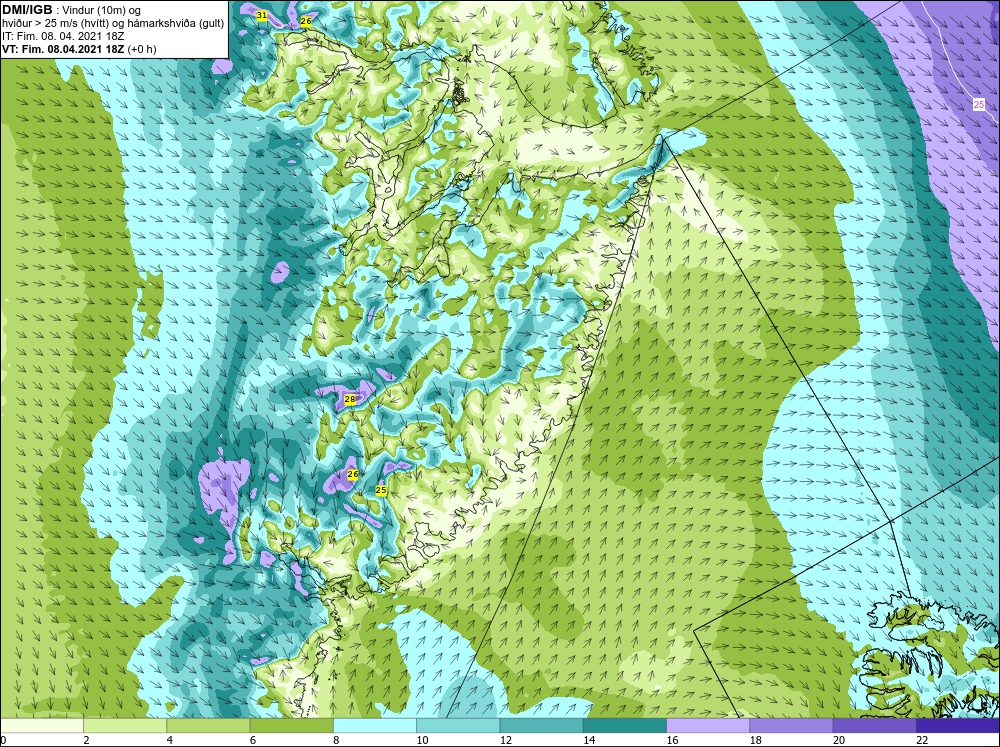Pick the pale cream 0–2 m/s scale swatch
The width and height of the screenshot is (1000, 747).
pos(41,725)
